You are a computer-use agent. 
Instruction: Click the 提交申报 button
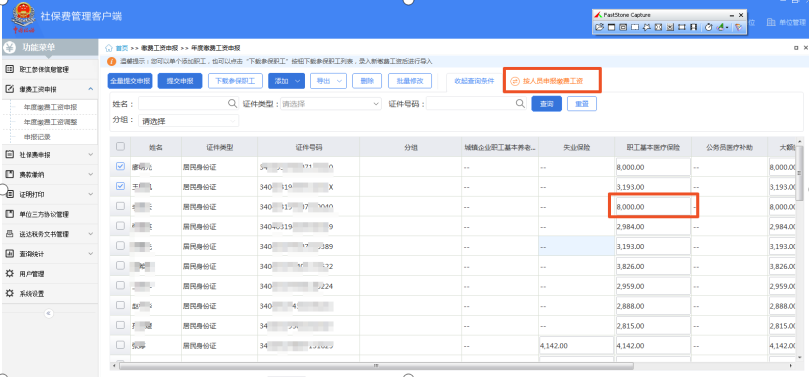(180, 81)
